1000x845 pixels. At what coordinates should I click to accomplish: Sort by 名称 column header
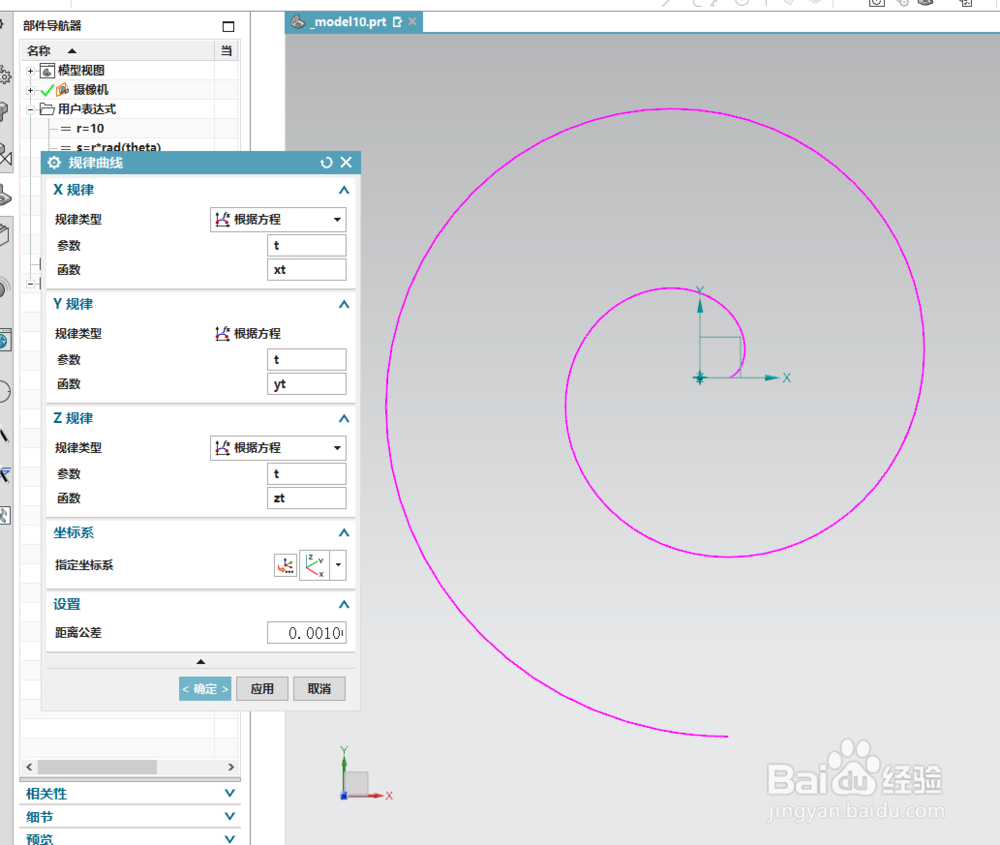118,50
